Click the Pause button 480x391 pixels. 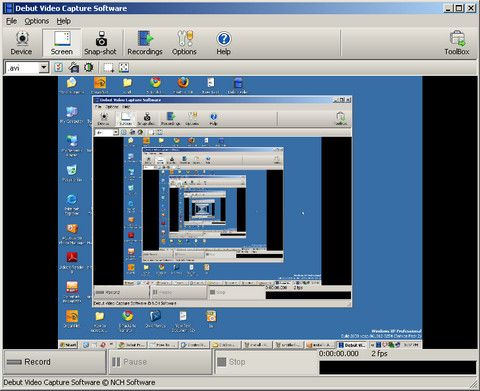tap(160, 362)
